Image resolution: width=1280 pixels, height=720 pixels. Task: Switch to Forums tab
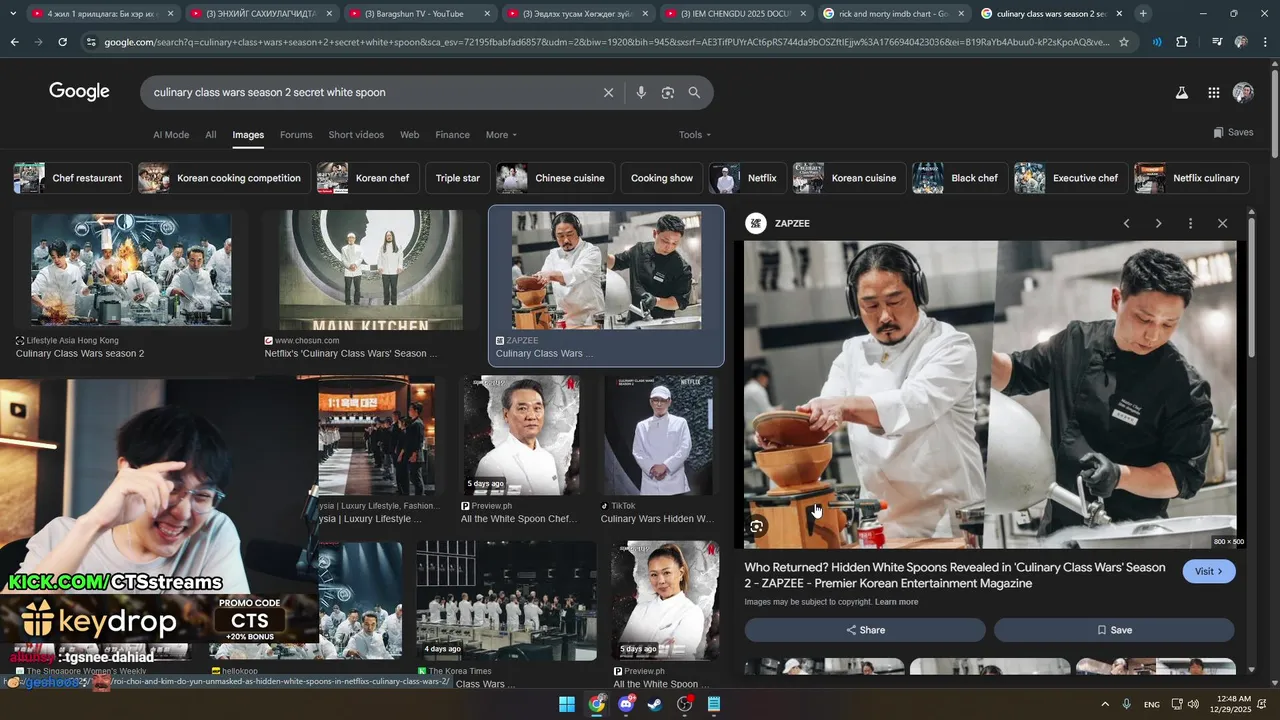pyautogui.click(x=296, y=135)
